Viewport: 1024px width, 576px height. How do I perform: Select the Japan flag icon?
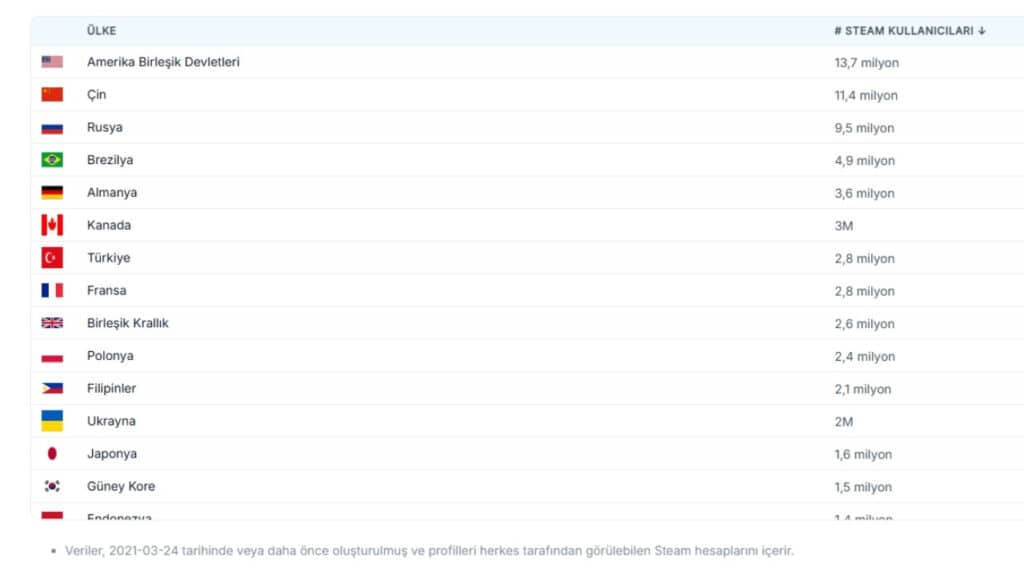pos(52,454)
